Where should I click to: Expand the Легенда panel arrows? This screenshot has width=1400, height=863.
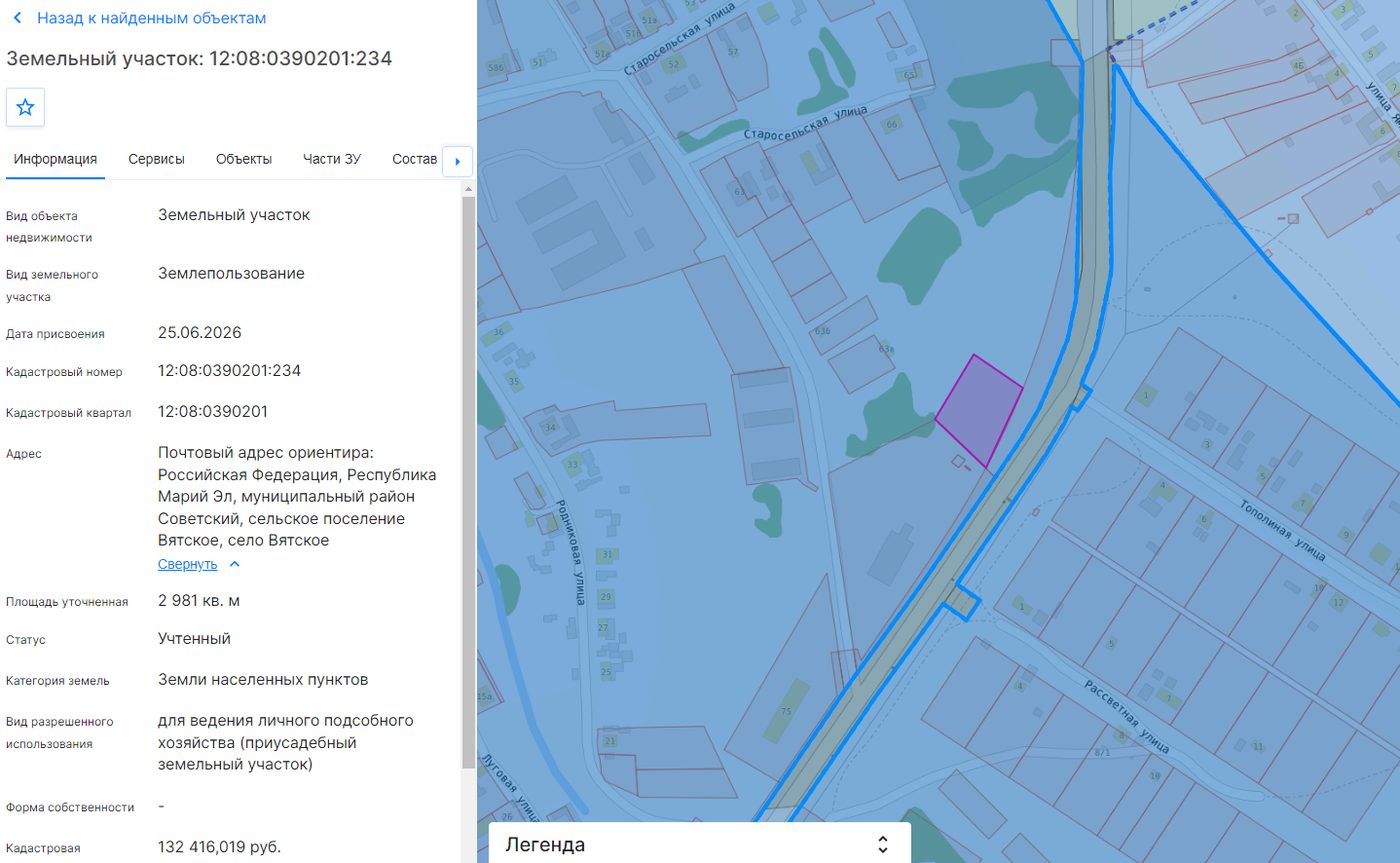(x=882, y=844)
